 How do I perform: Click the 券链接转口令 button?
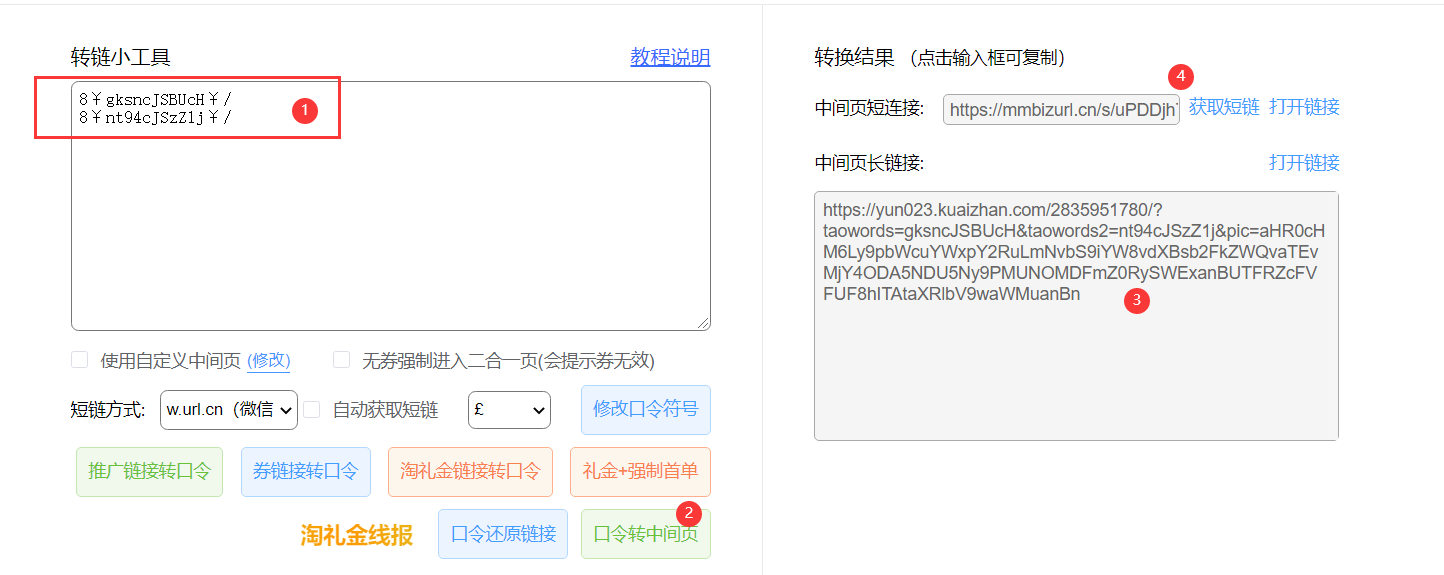pos(306,472)
